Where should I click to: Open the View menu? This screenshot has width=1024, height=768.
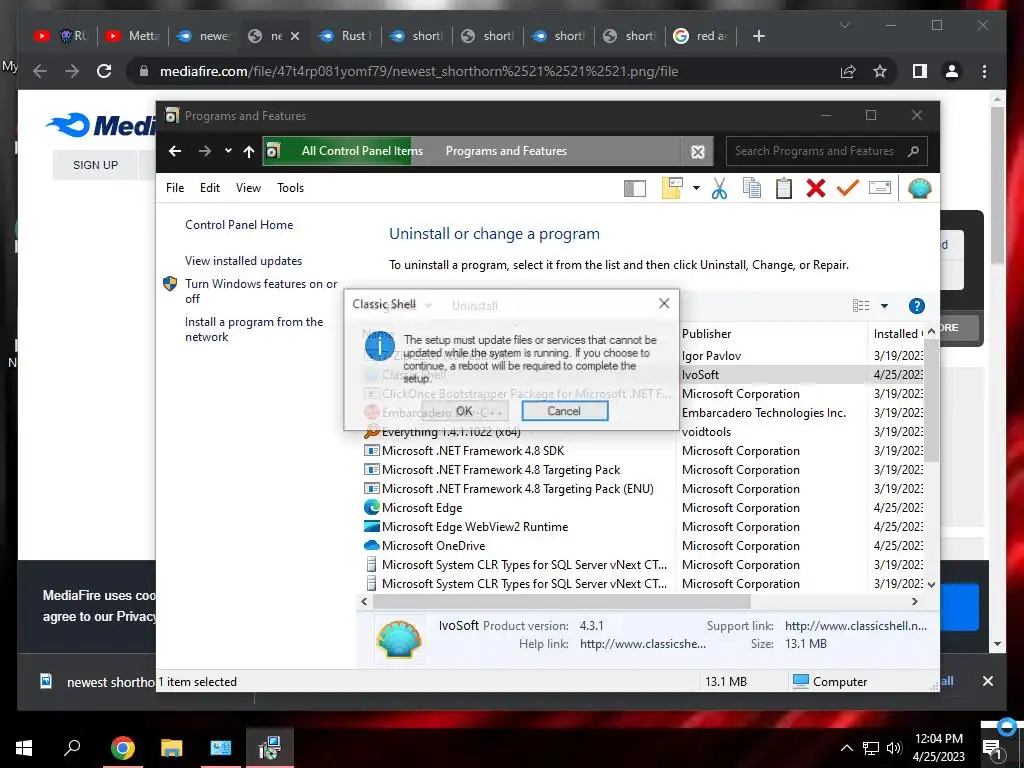coord(248,188)
